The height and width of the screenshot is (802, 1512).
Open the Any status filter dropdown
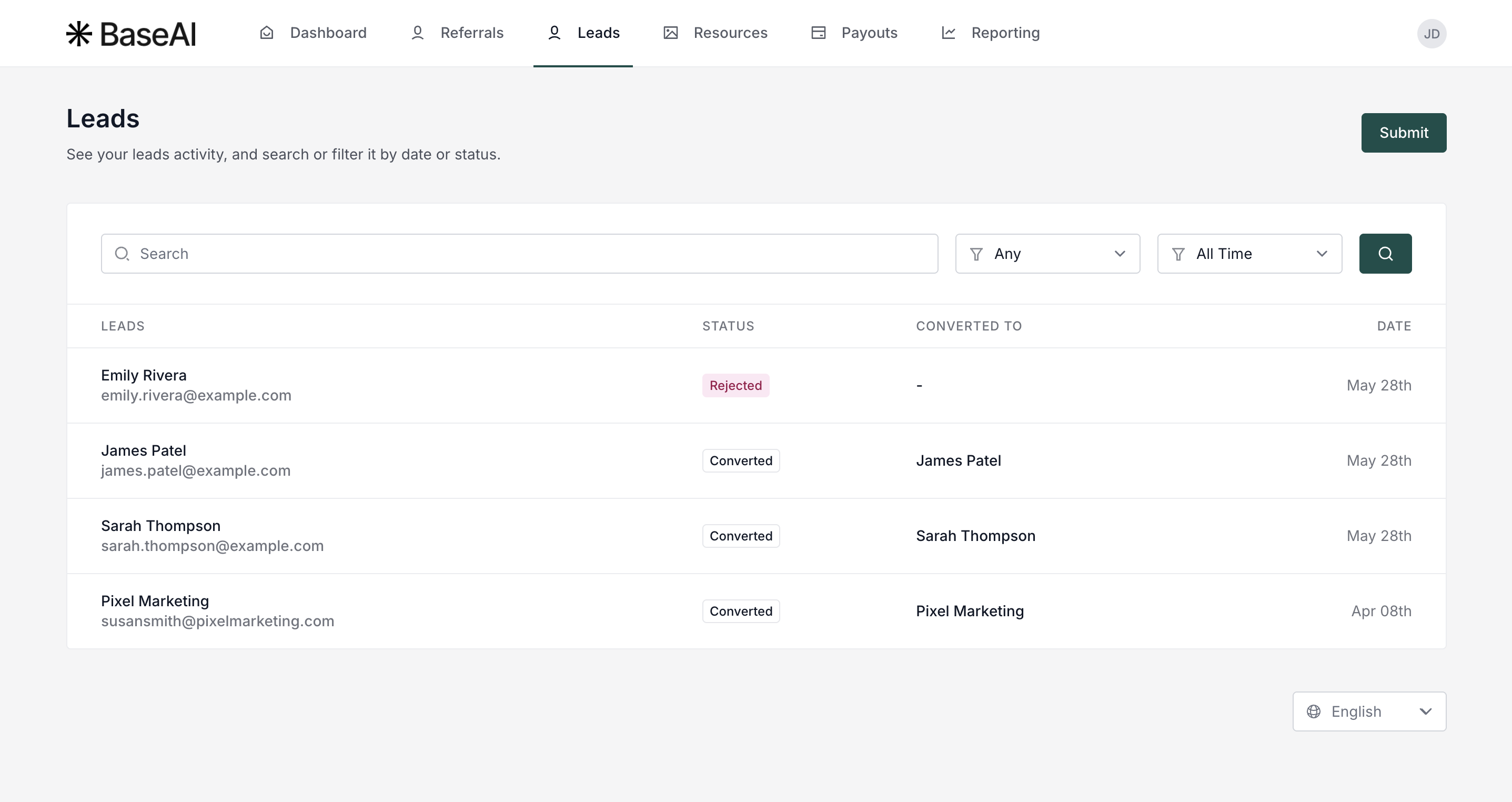tap(1047, 254)
